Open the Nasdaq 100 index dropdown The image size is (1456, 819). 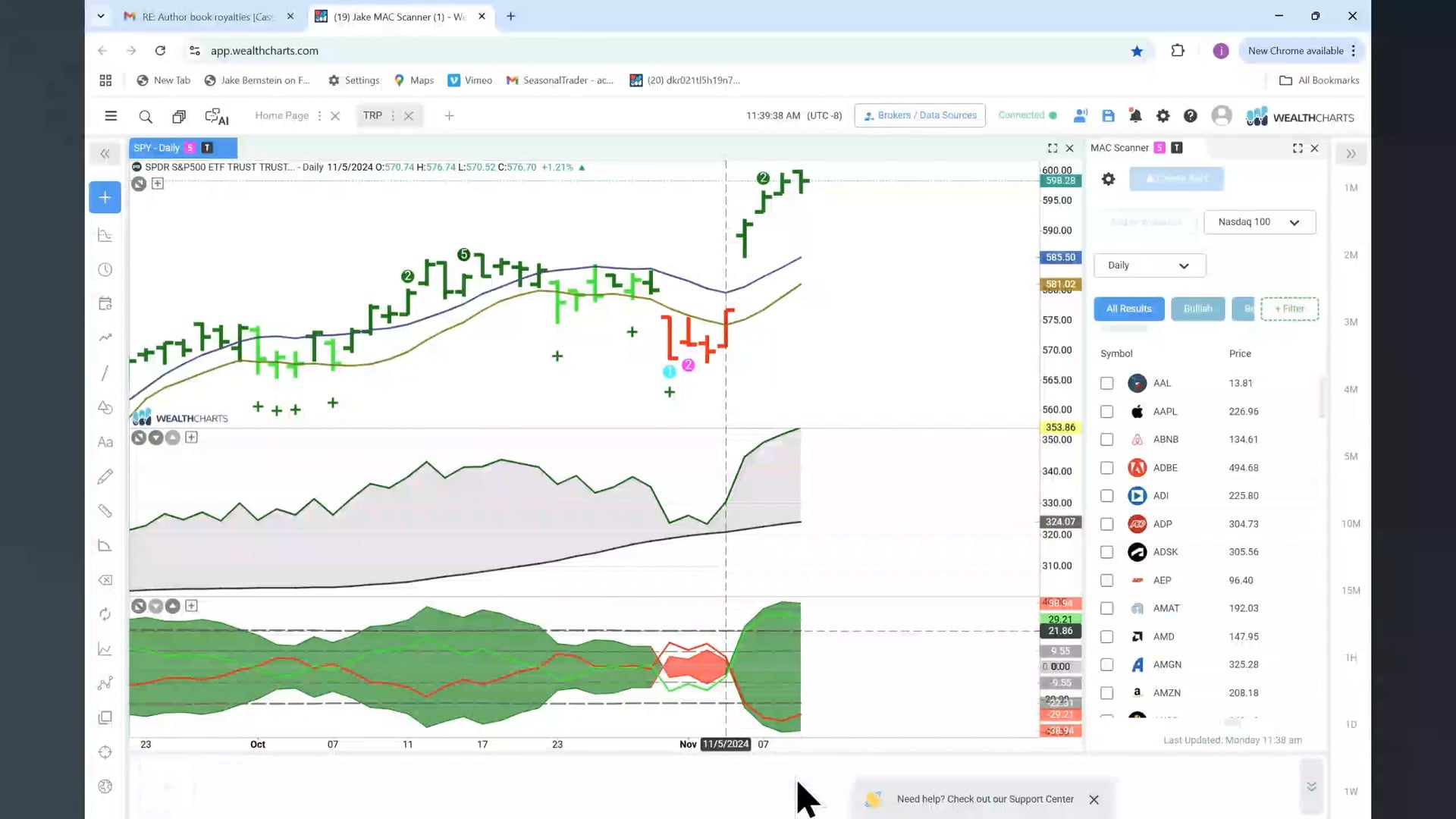point(1259,222)
